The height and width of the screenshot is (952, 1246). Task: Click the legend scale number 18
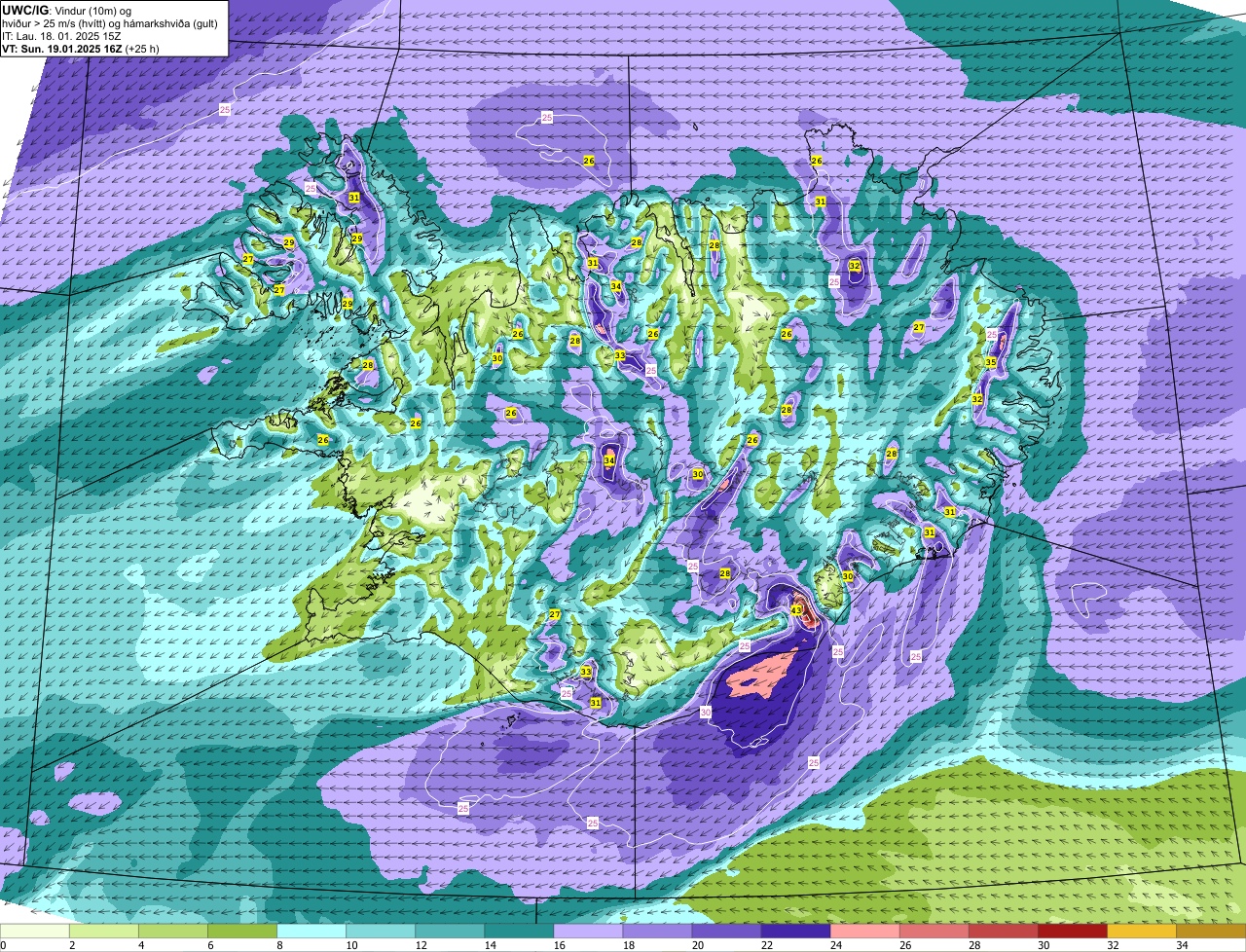pyautogui.click(x=628, y=945)
